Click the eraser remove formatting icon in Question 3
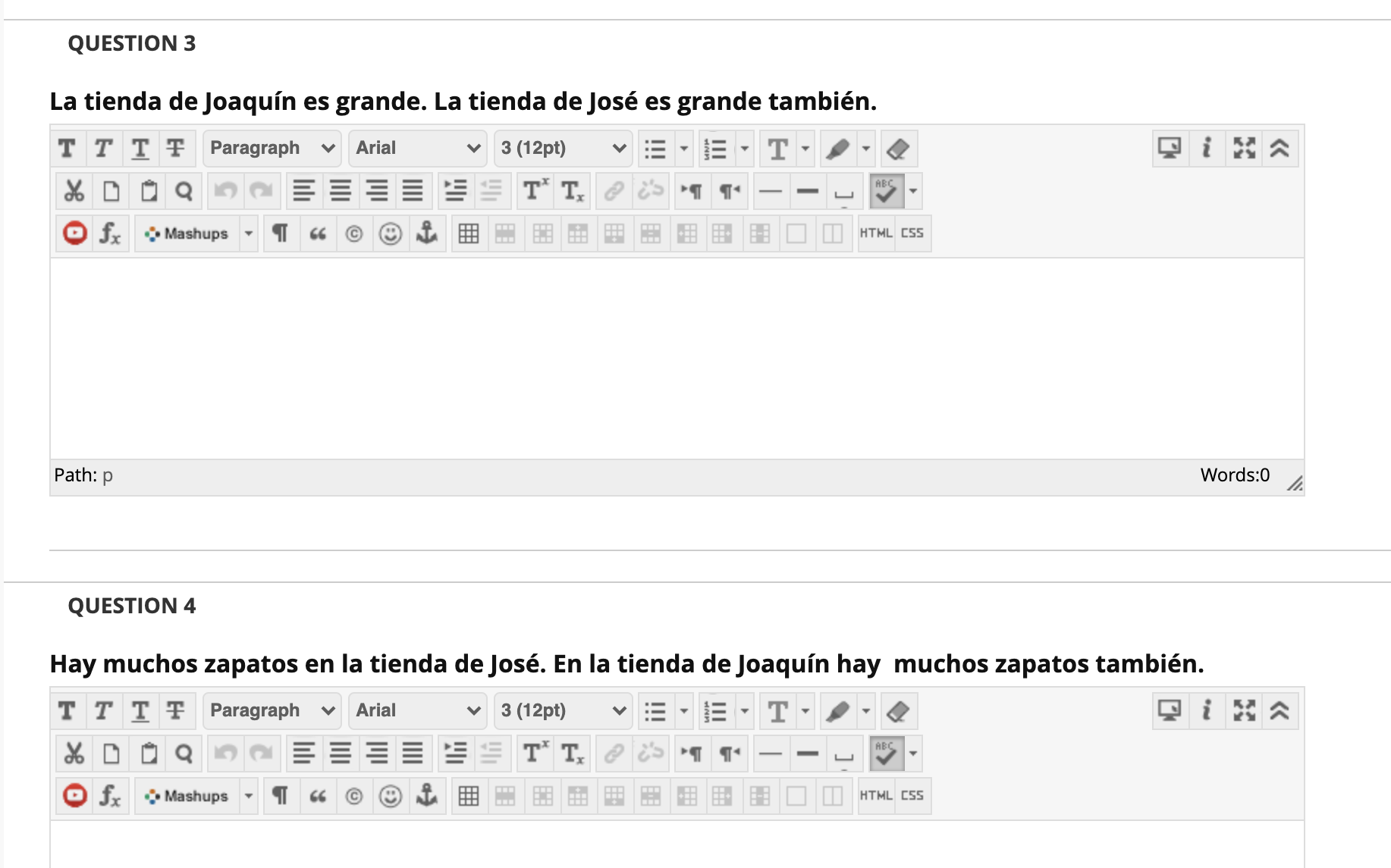 [x=898, y=149]
